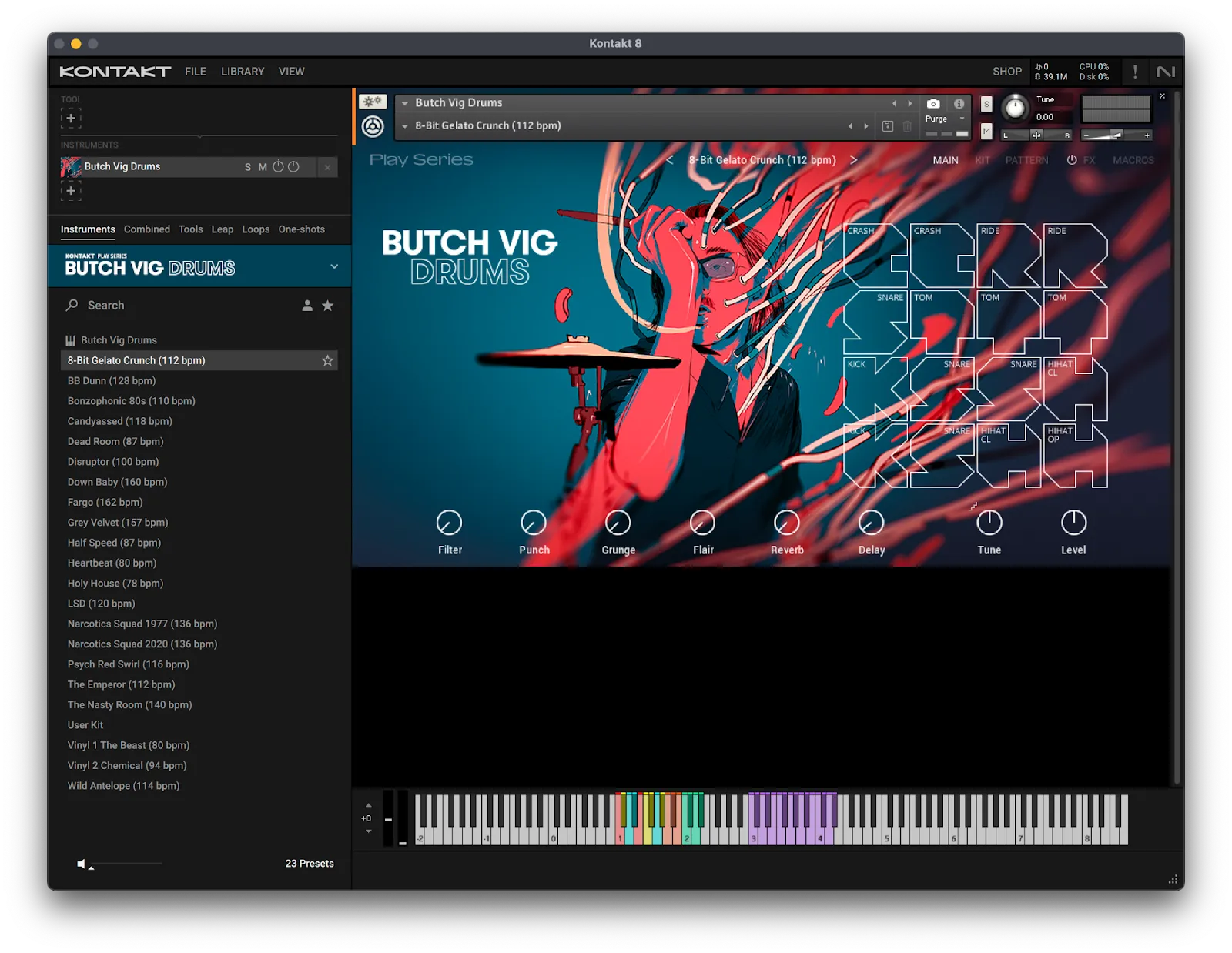Load the next snapshot in the header
The width and height of the screenshot is (1232, 953).
[865, 126]
